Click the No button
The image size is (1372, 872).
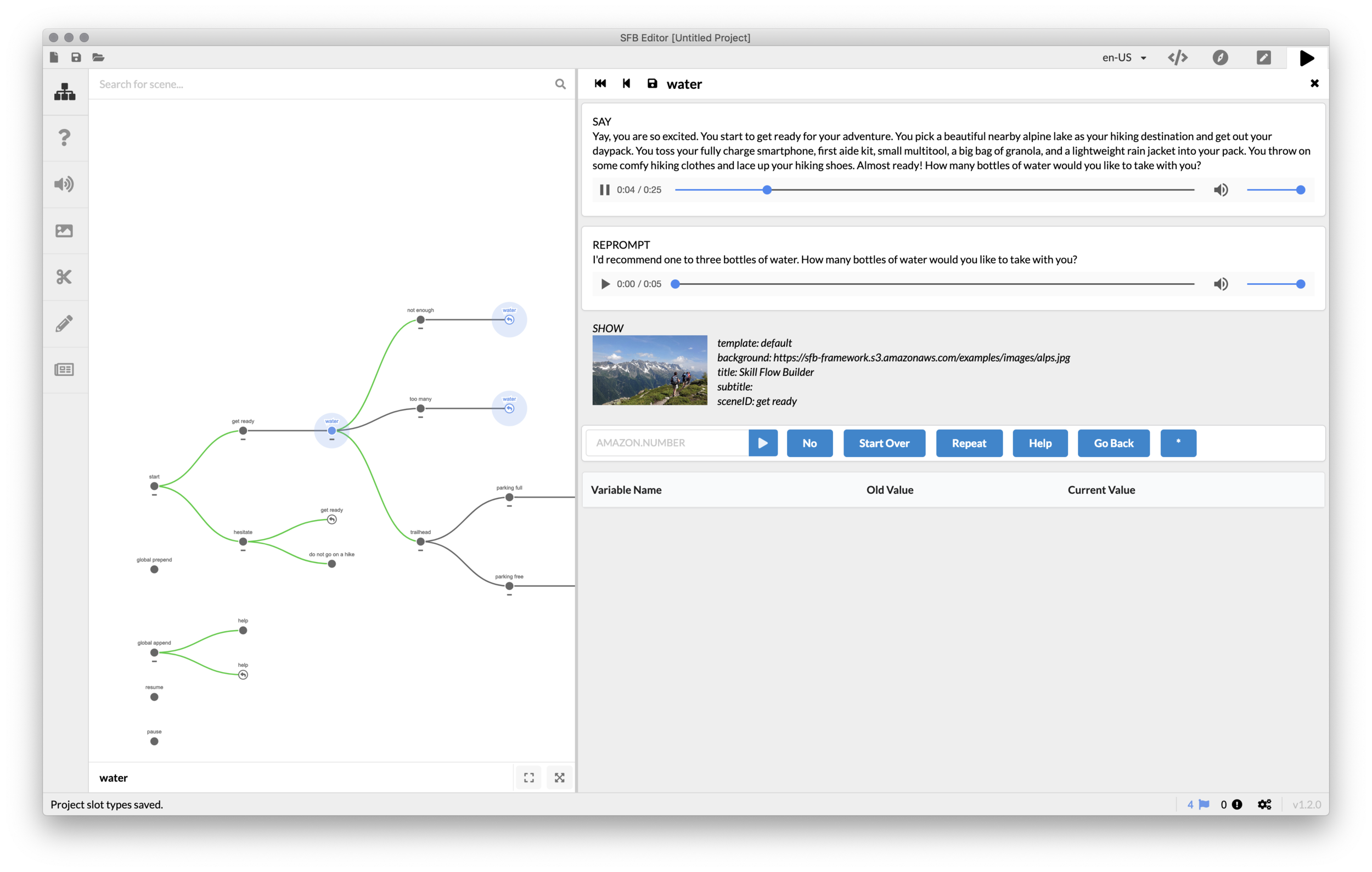(809, 442)
